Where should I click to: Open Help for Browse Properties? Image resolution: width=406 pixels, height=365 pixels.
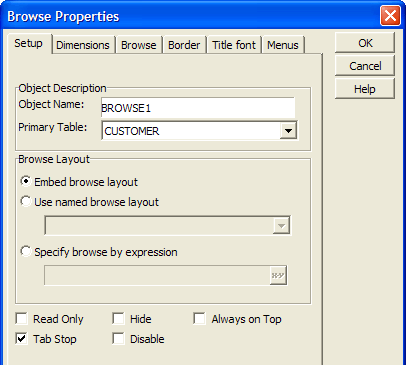click(365, 89)
